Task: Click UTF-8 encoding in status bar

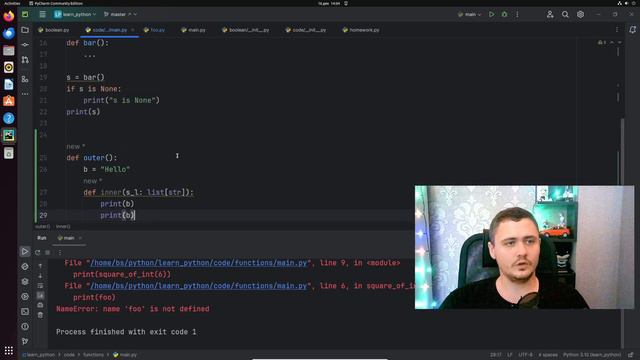Action: pos(525,355)
